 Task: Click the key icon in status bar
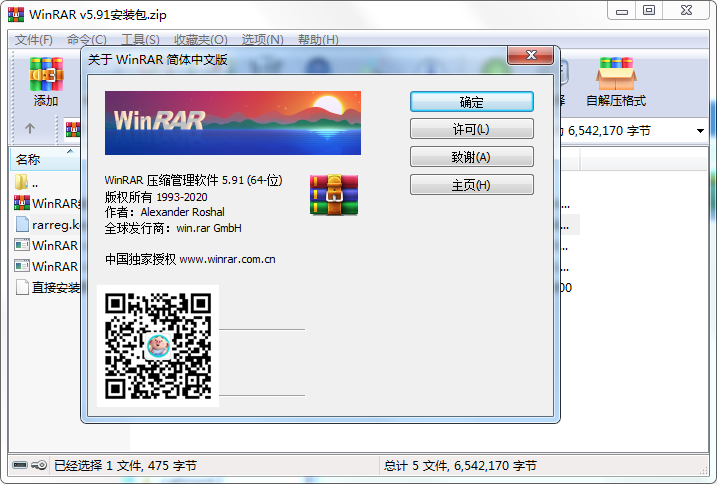click(x=39, y=465)
